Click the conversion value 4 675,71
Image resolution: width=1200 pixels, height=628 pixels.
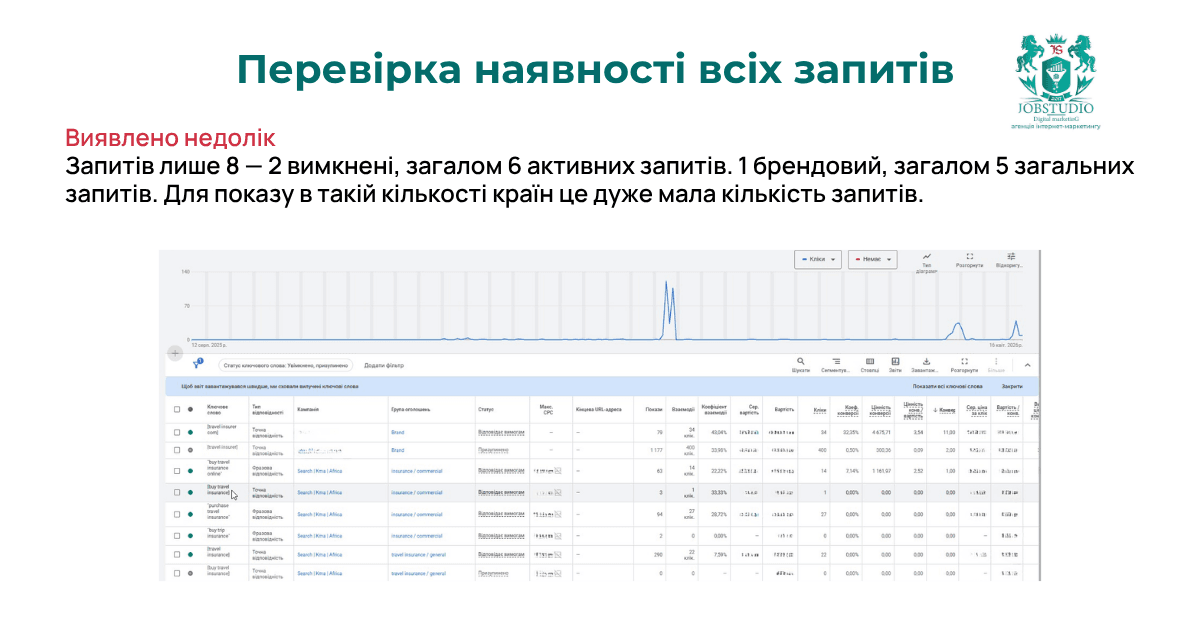point(881,432)
